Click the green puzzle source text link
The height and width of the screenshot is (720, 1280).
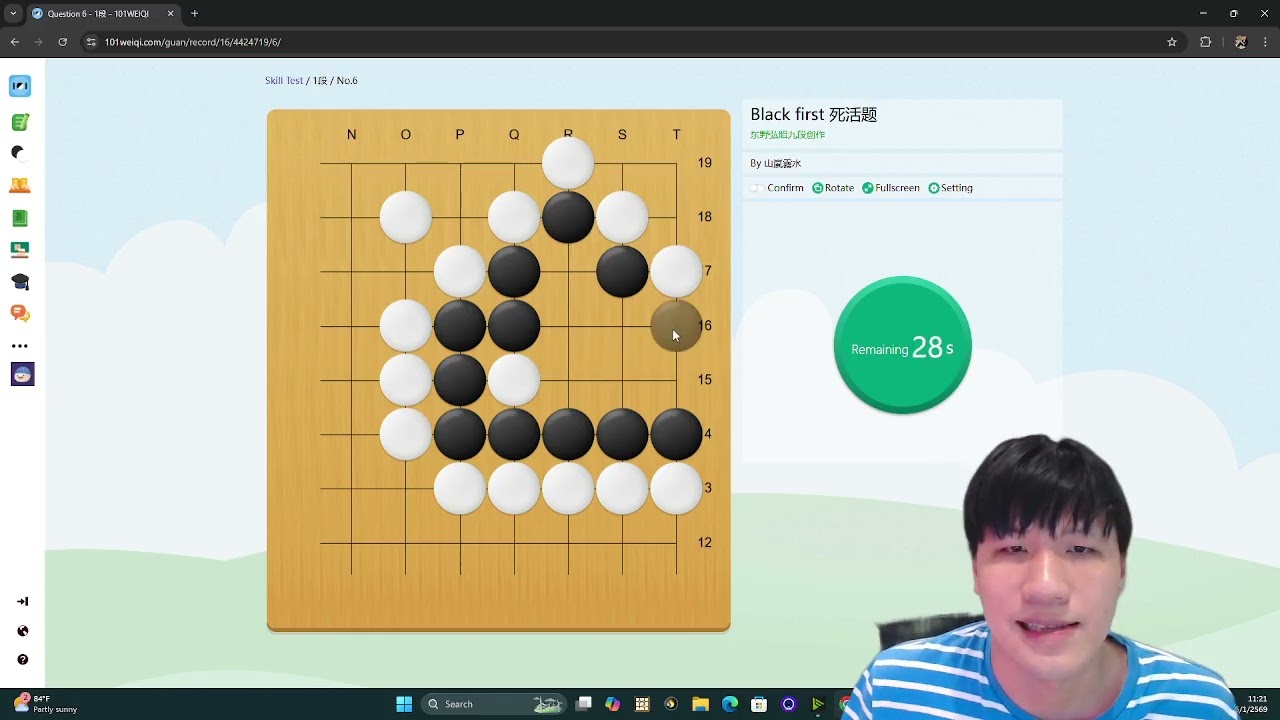point(788,135)
